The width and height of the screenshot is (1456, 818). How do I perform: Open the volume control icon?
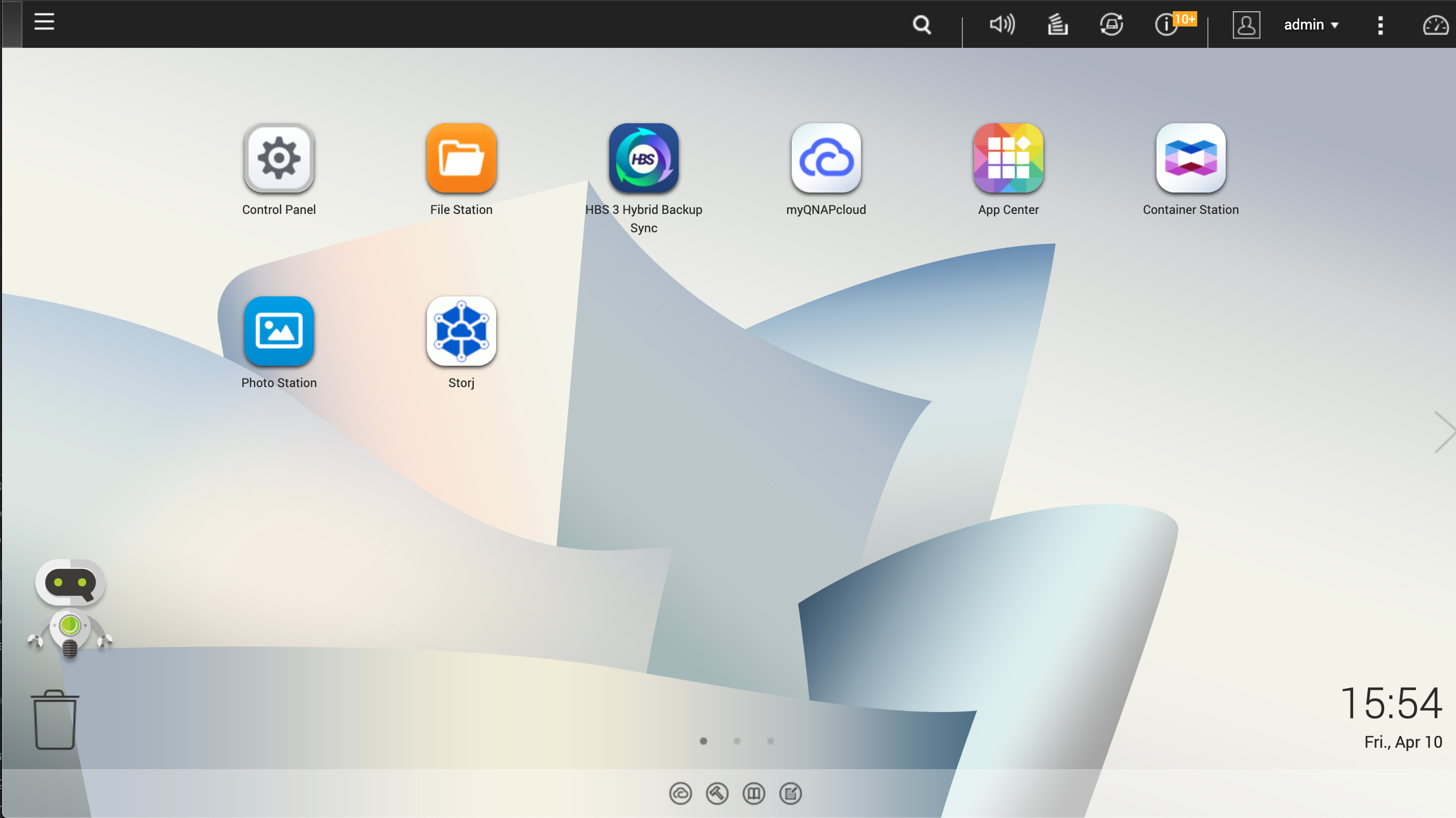[1002, 25]
